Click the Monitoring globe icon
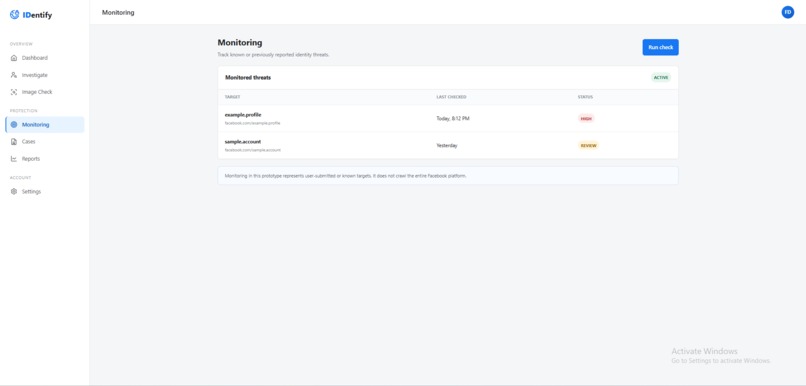 [14, 124]
